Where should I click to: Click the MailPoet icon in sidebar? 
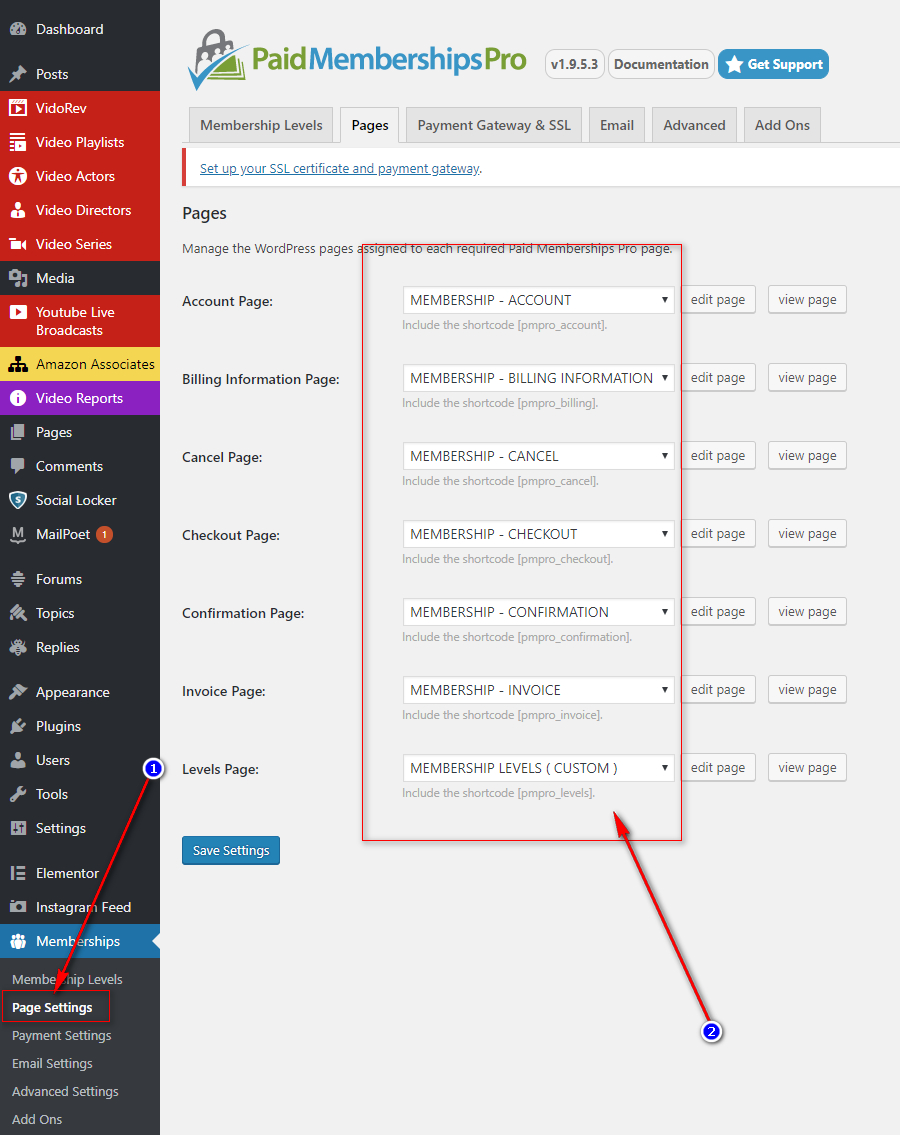[x=18, y=534]
